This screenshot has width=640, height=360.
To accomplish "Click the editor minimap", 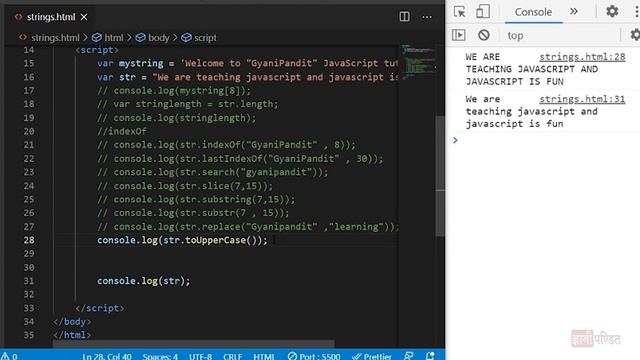I will pyautogui.click(x=418, y=63).
